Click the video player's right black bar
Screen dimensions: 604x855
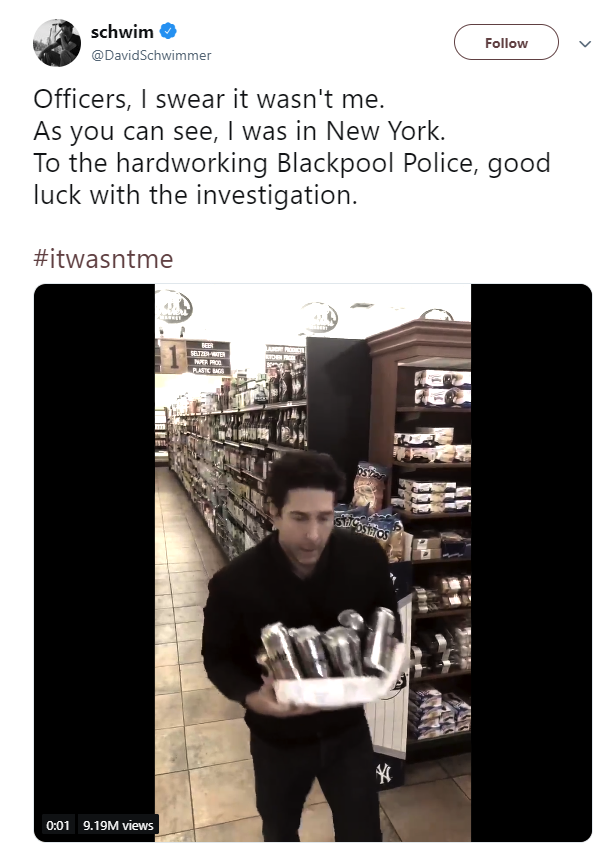531,563
